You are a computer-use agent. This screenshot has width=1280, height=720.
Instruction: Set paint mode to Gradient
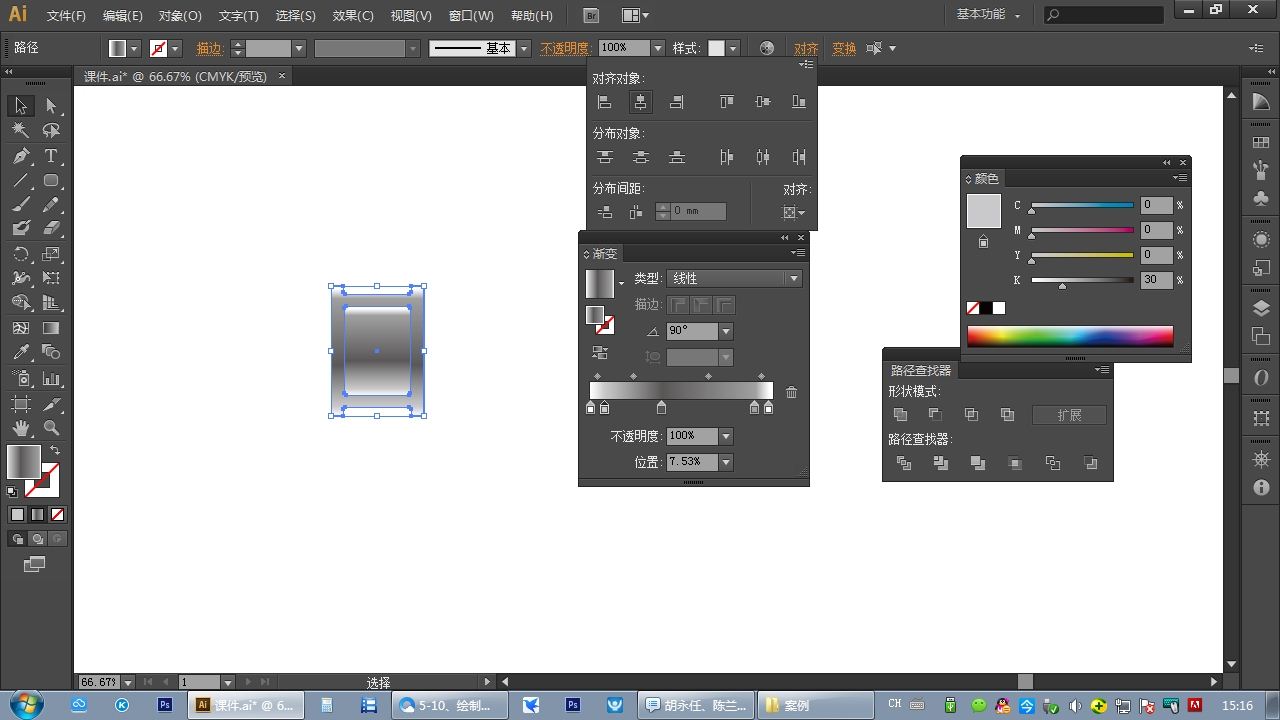tap(37, 515)
